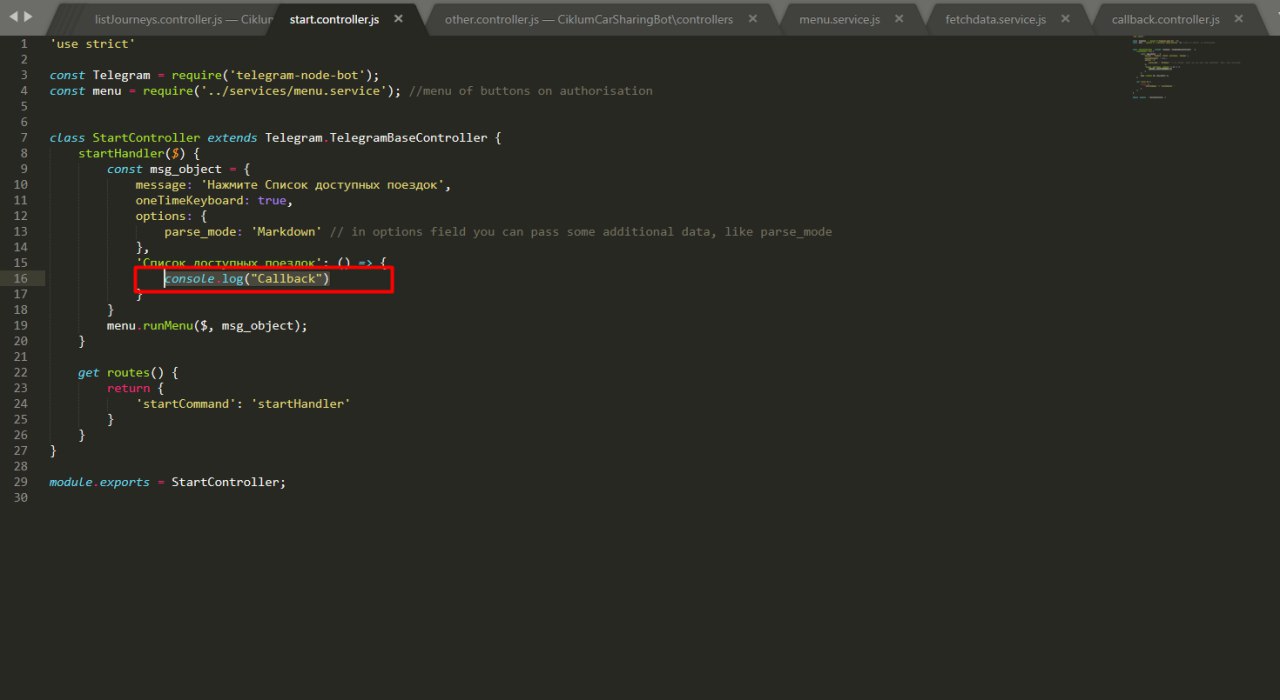The width and height of the screenshot is (1280, 700).
Task: Close the start.controller.js tab
Action: pos(398,19)
